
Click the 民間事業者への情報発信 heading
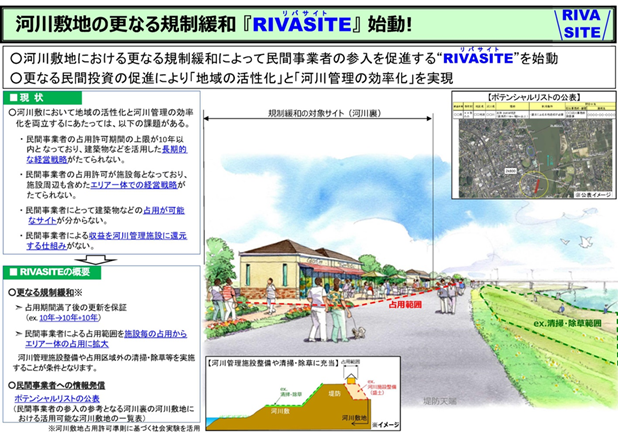pyautogui.click(x=57, y=385)
